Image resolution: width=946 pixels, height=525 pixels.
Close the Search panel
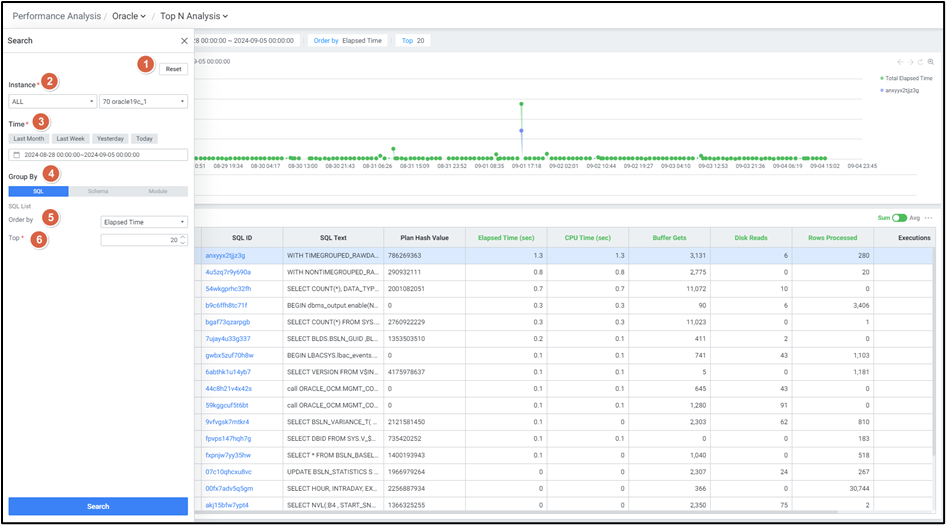coord(184,41)
